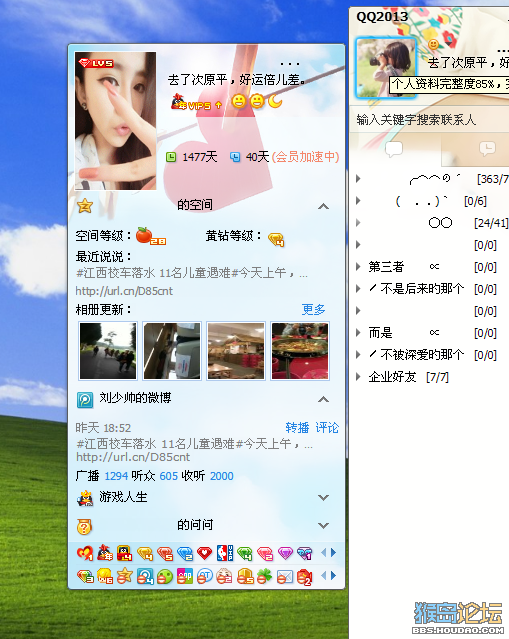Click the heart level 1 badge icon
This screenshot has width=509, height=639.
point(85,553)
